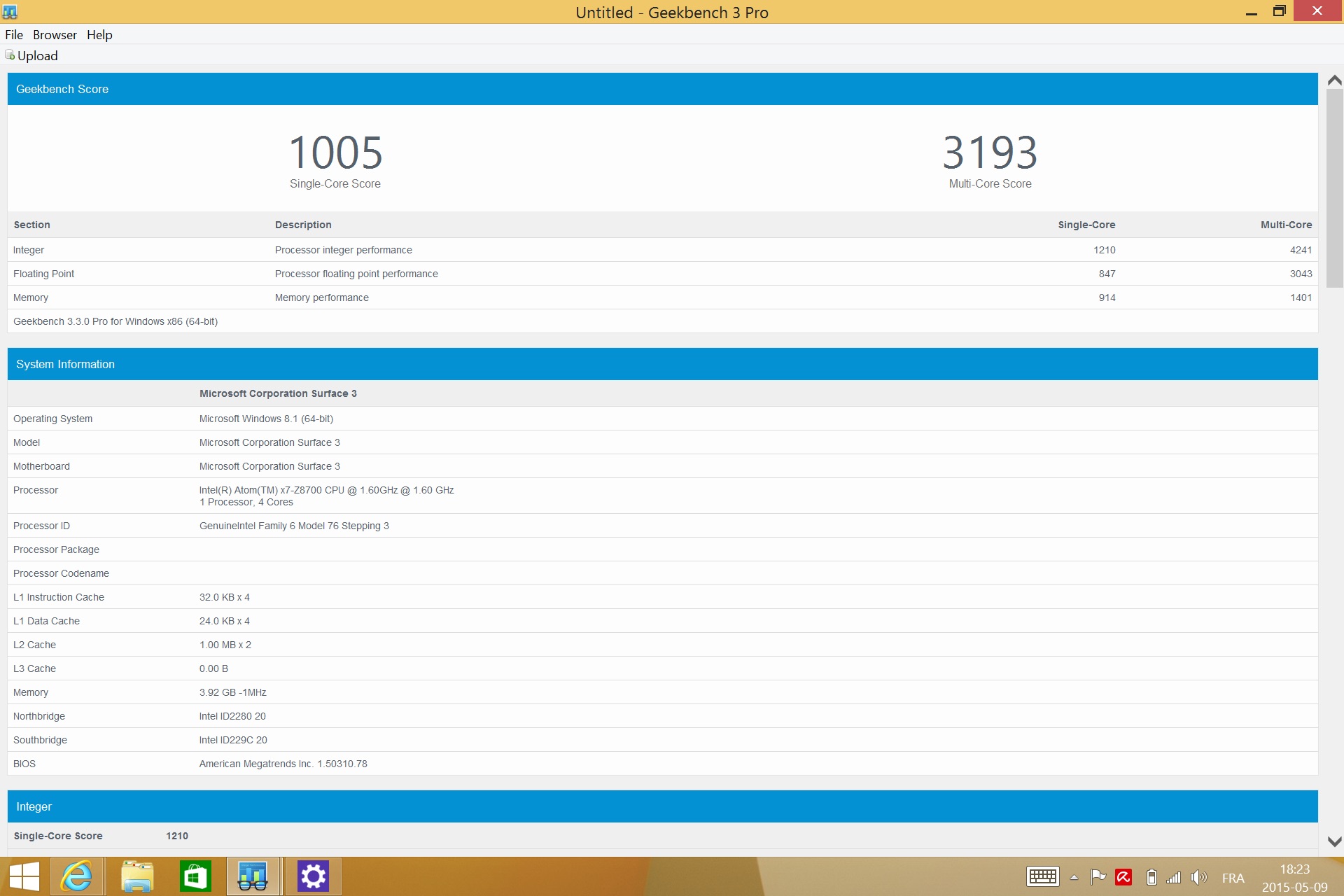1344x896 pixels.
Task: Click the clock showing 18:23
Action: pos(1294,878)
